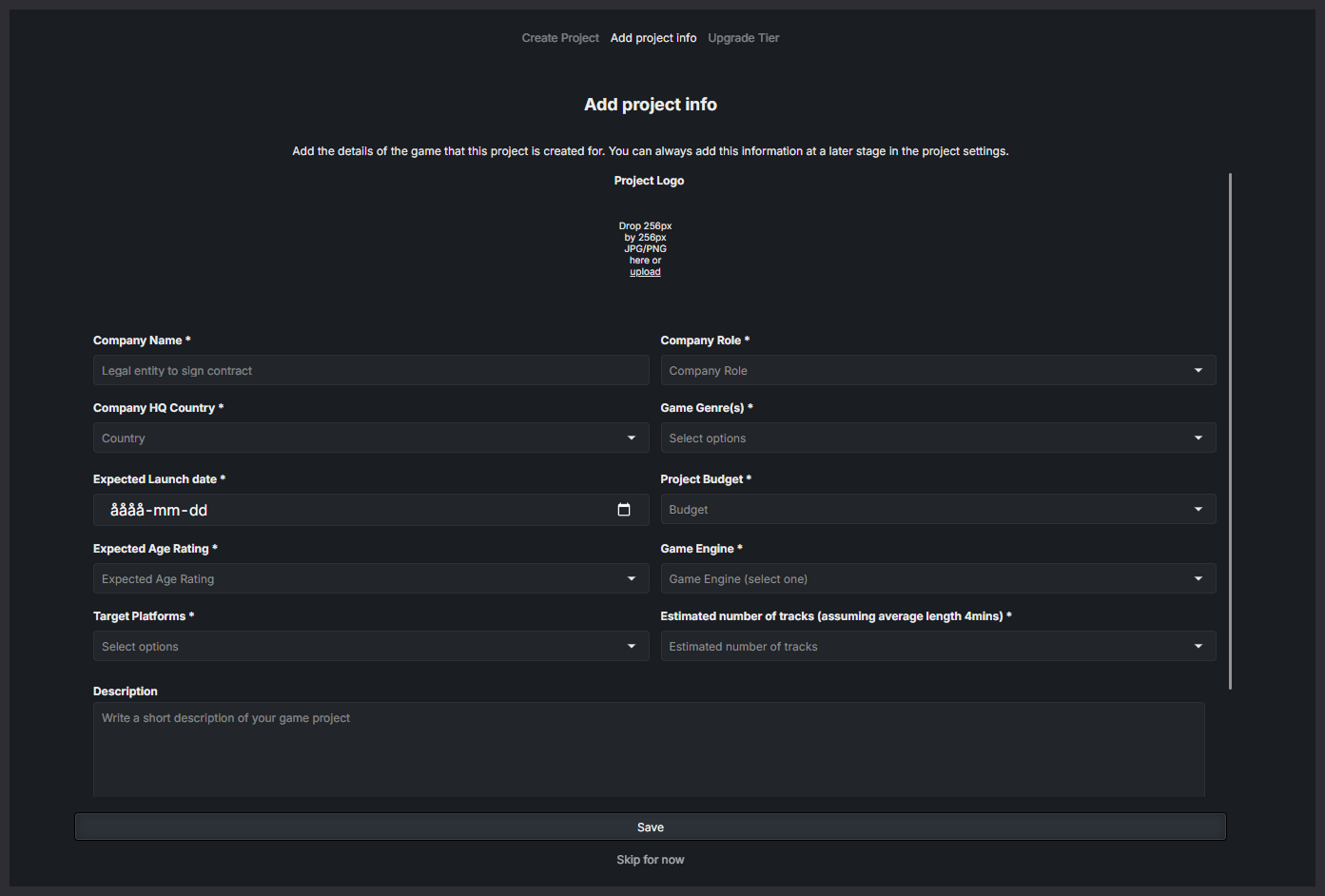This screenshot has height=896, width=1325.
Task: Expand the Company Role dropdown arrow
Action: 1198,370
